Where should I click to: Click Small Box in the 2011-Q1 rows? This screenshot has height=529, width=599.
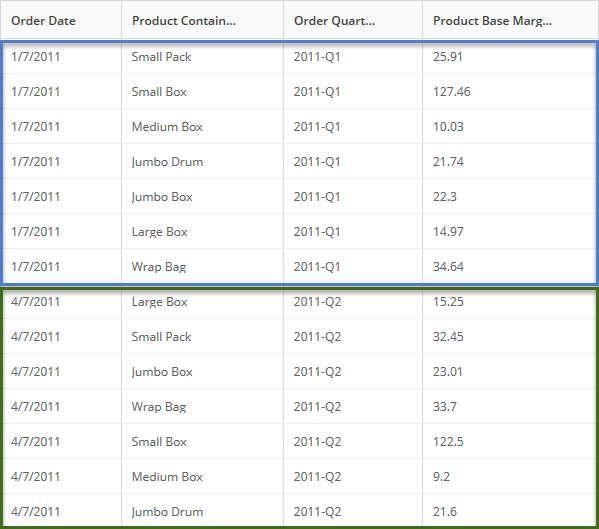[159, 92]
